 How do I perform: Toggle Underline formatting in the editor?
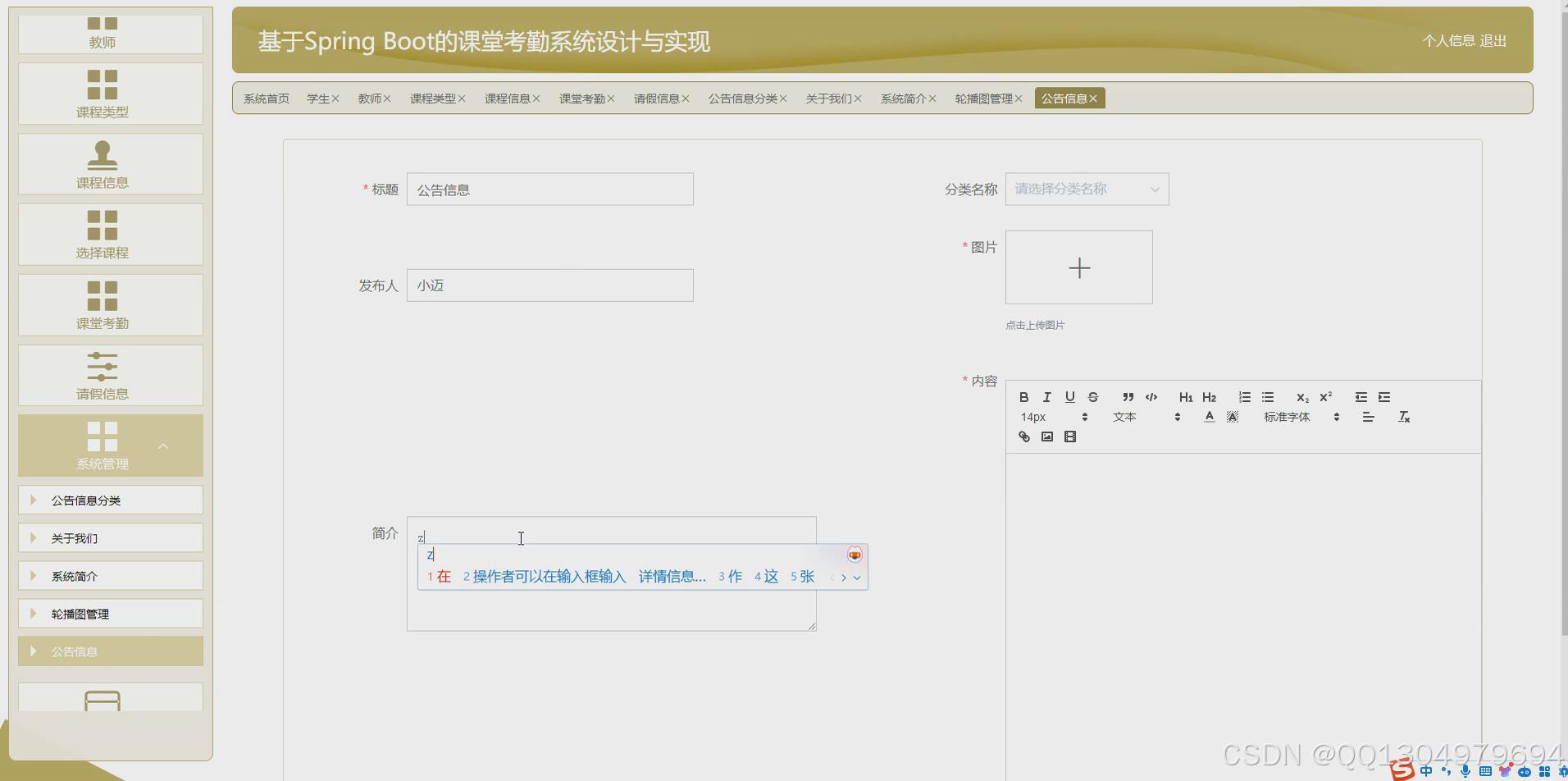coord(1069,397)
